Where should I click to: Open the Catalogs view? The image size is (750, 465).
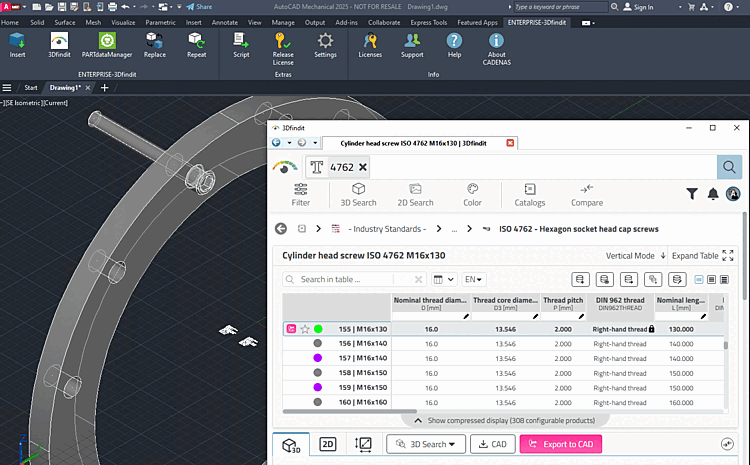[x=529, y=195]
